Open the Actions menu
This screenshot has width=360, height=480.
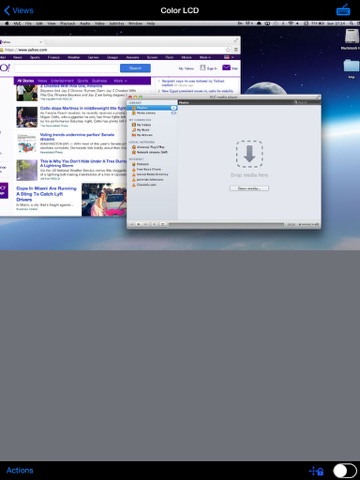coord(20,470)
